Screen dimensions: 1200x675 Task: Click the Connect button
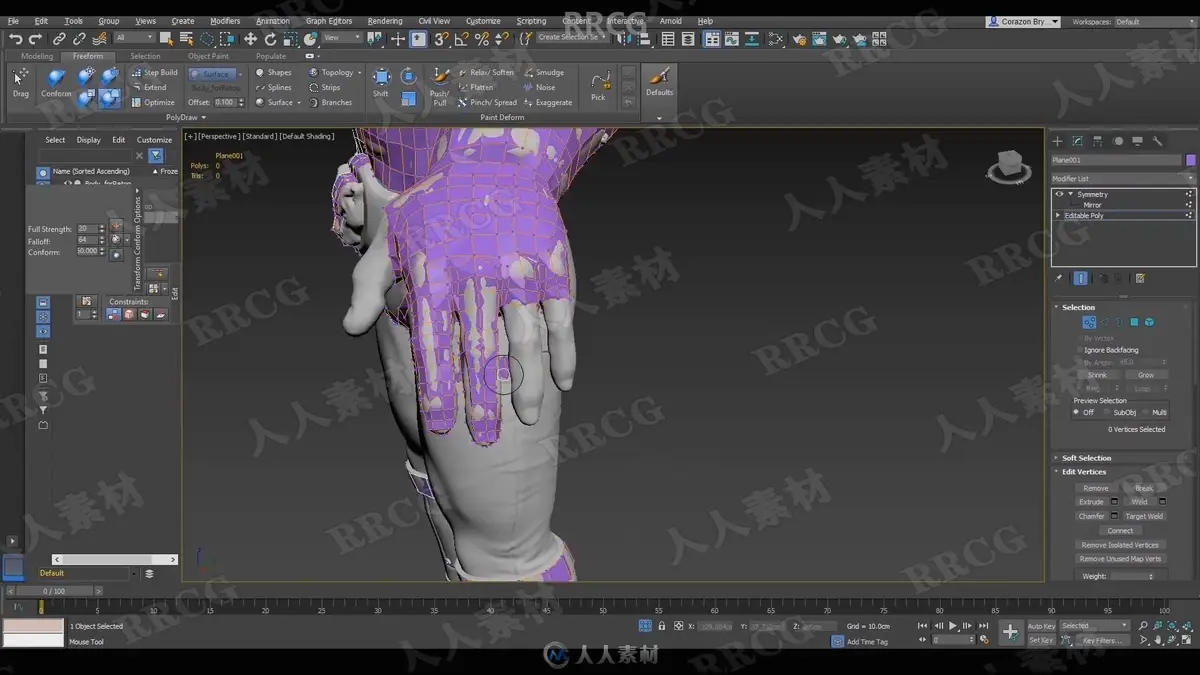pyautogui.click(x=1120, y=531)
